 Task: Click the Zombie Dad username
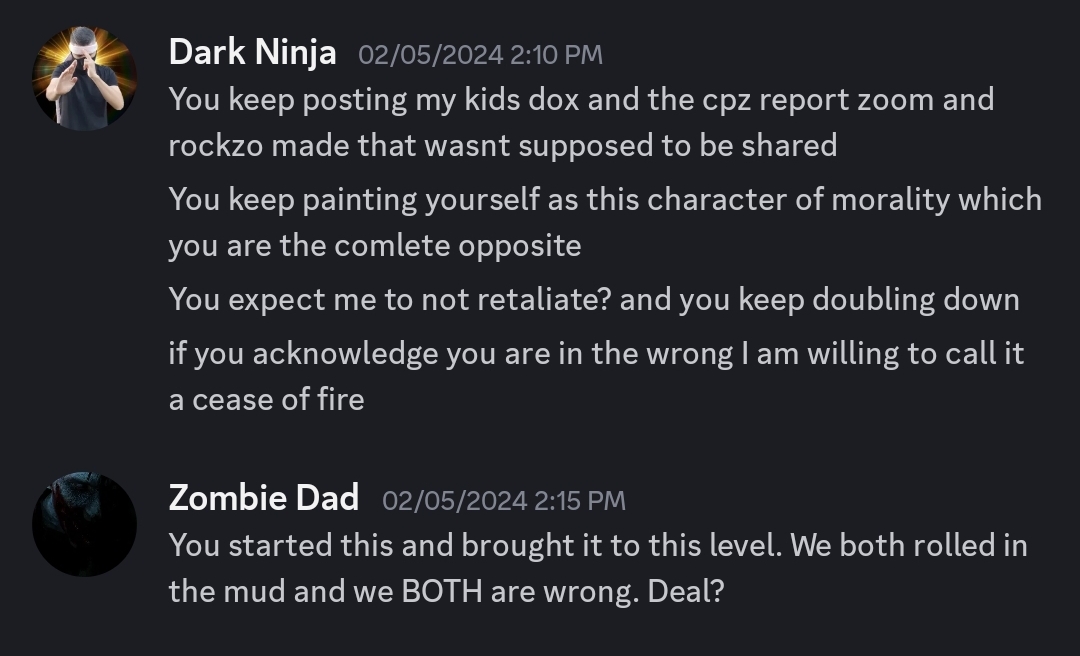coord(263,497)
